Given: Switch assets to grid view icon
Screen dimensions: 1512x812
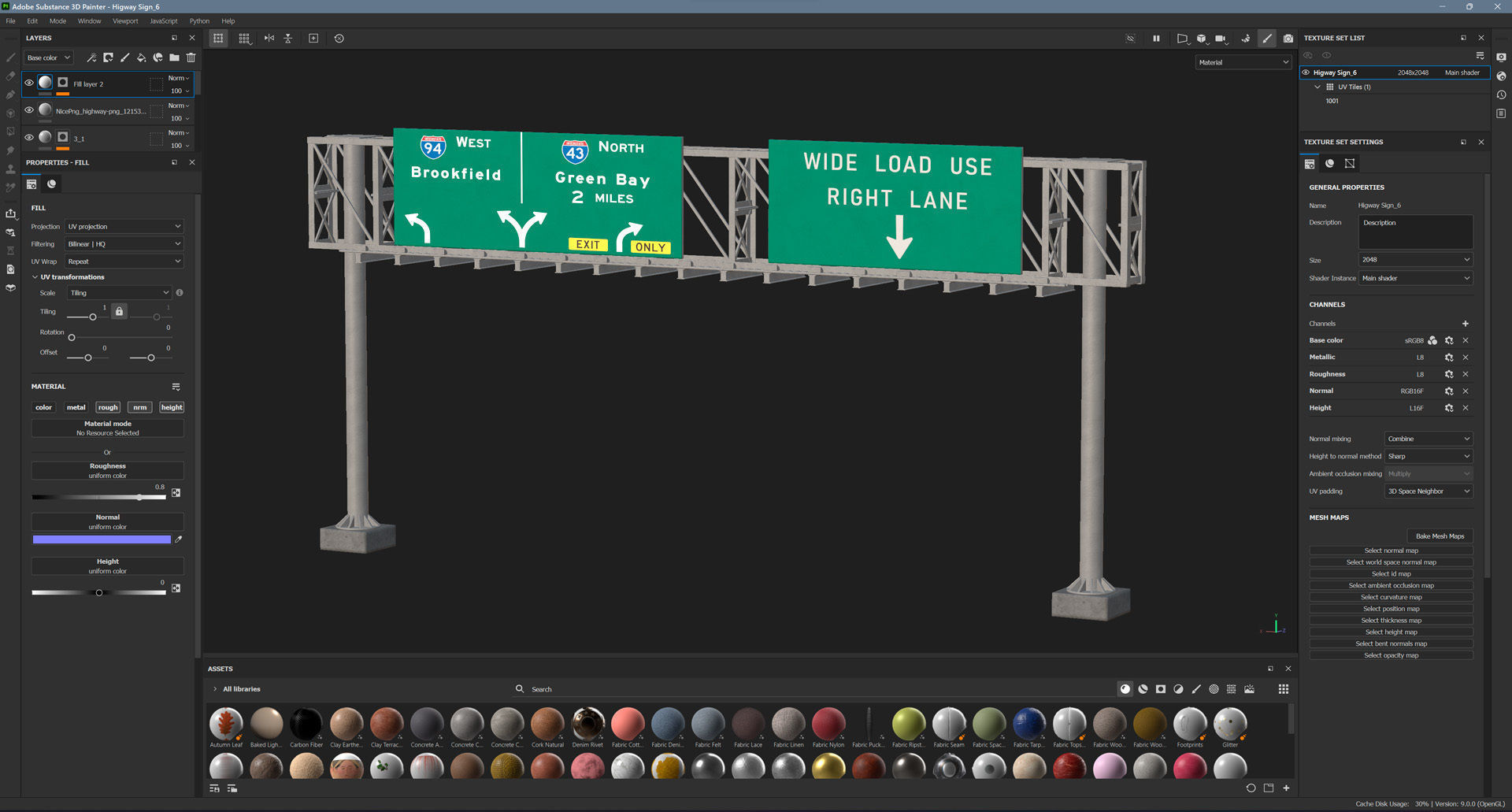Looking at the screenshot, I should [1283, 689].
